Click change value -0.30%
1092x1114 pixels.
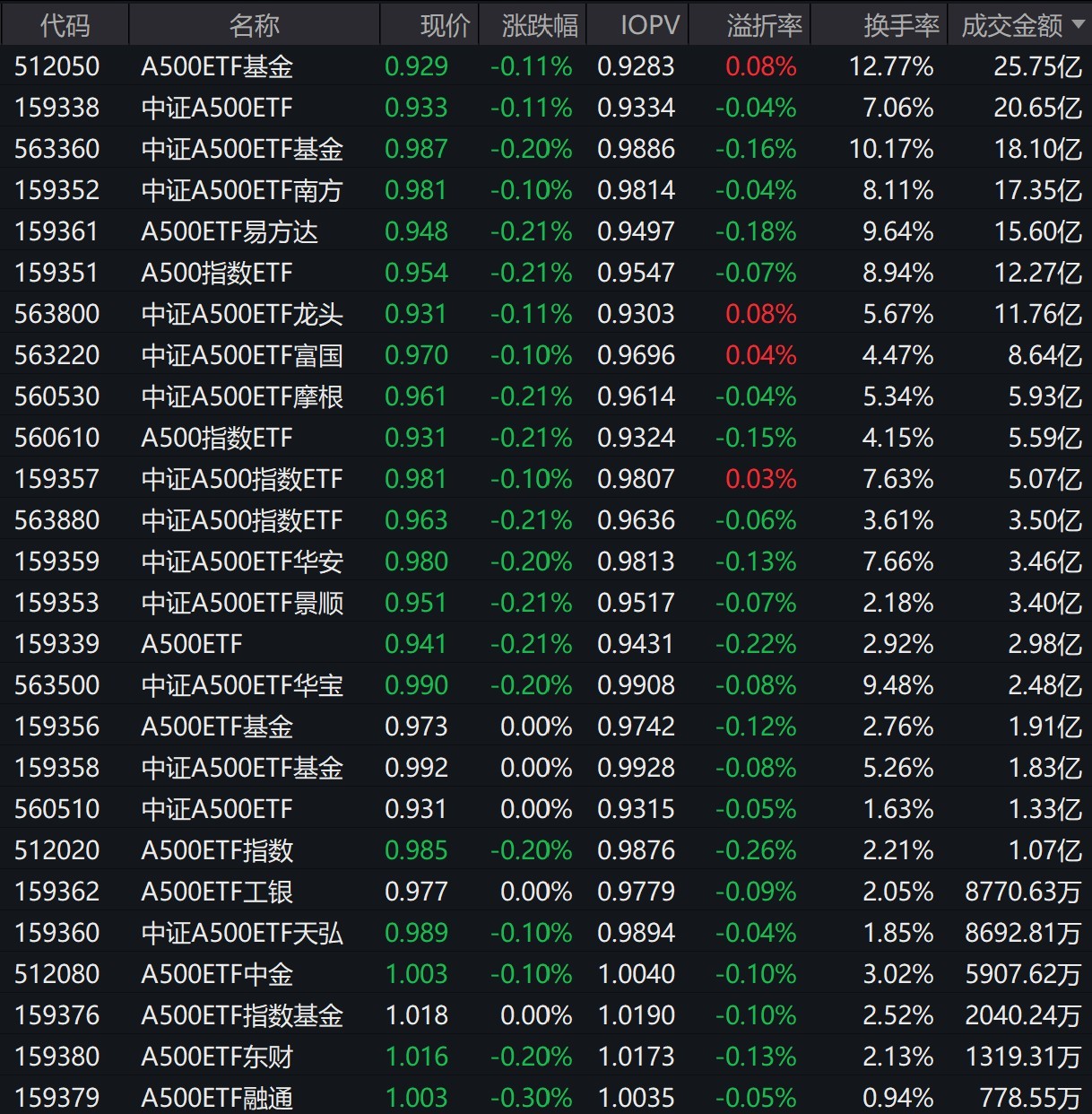[531, 1098]
